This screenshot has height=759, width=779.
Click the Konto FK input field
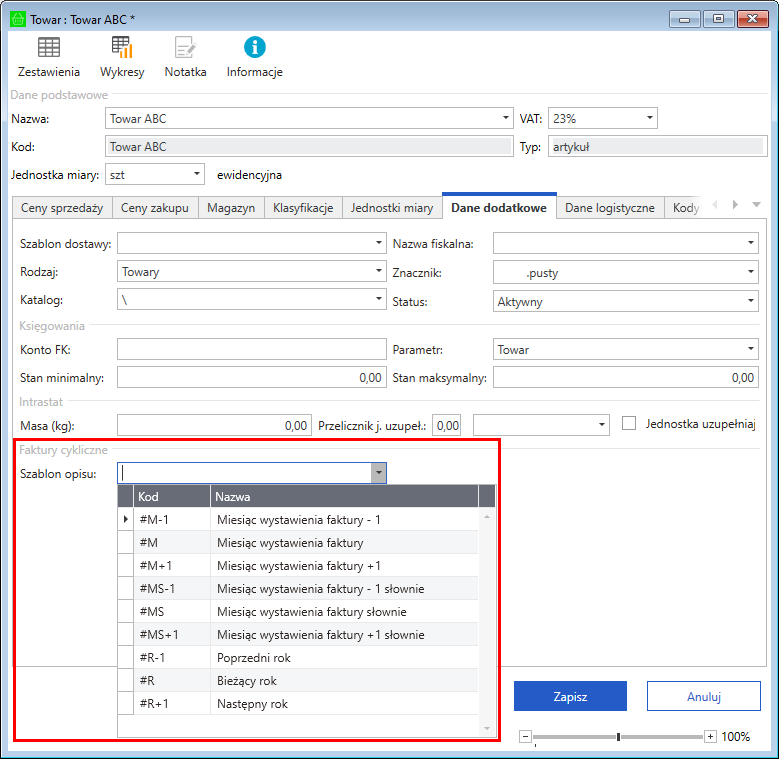pos(251,349)
